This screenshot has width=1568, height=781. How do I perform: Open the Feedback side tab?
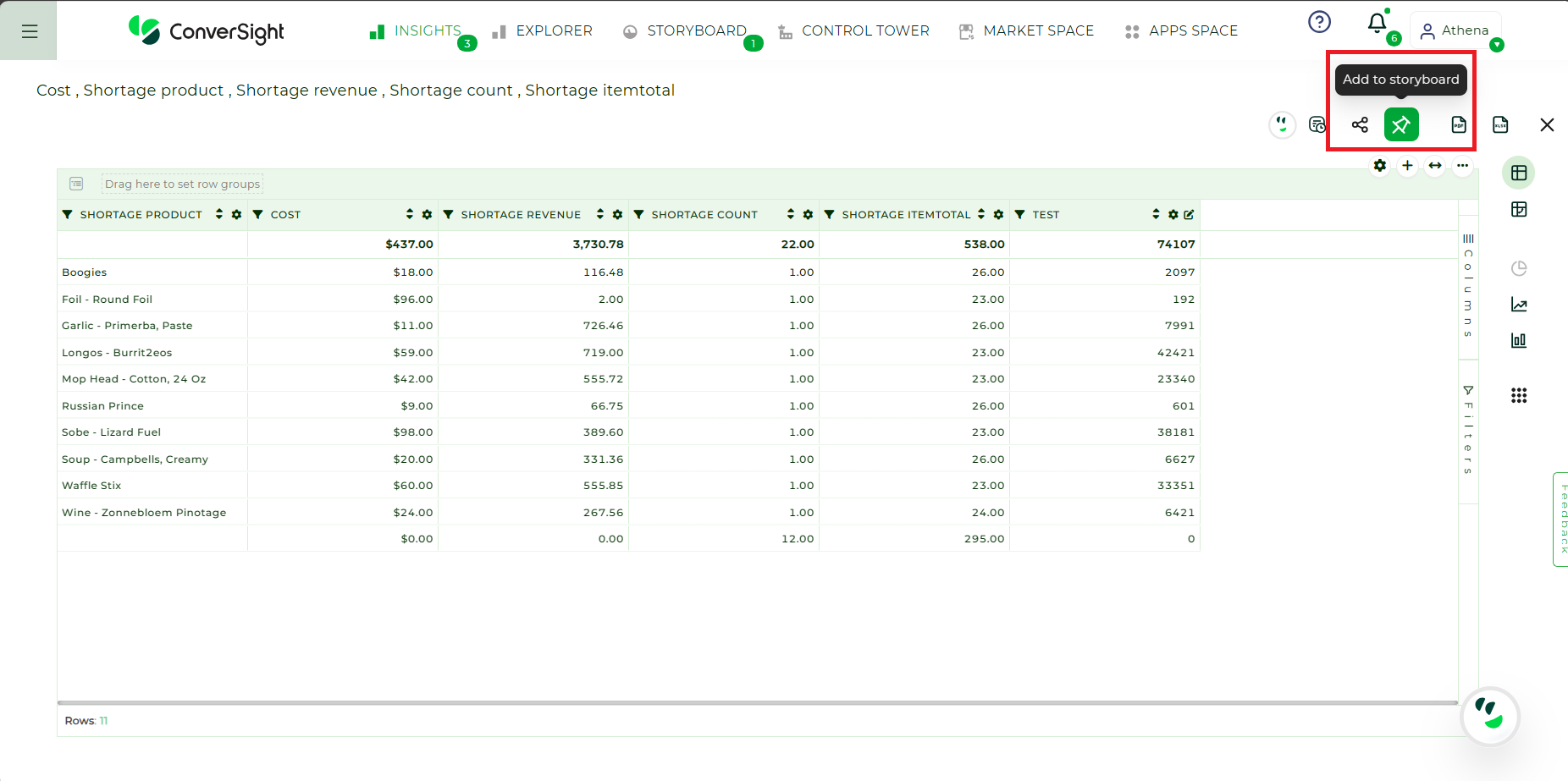tap(1561, 519)
